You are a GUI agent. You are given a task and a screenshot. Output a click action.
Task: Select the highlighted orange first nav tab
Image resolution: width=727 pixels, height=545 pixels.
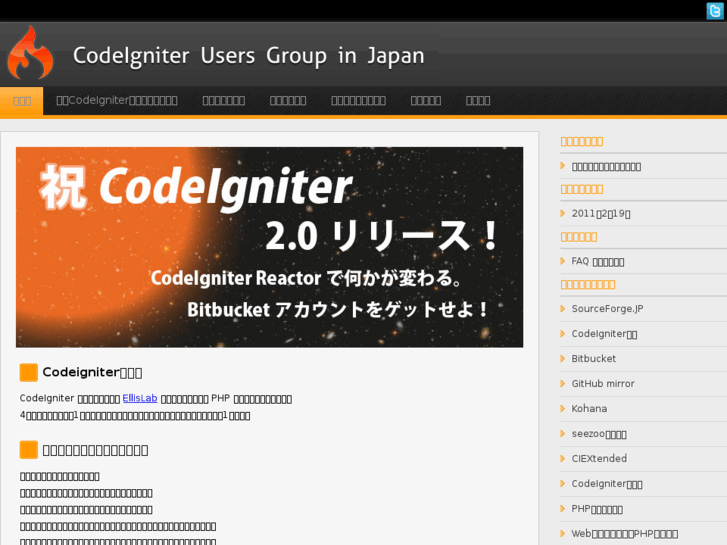22,101
